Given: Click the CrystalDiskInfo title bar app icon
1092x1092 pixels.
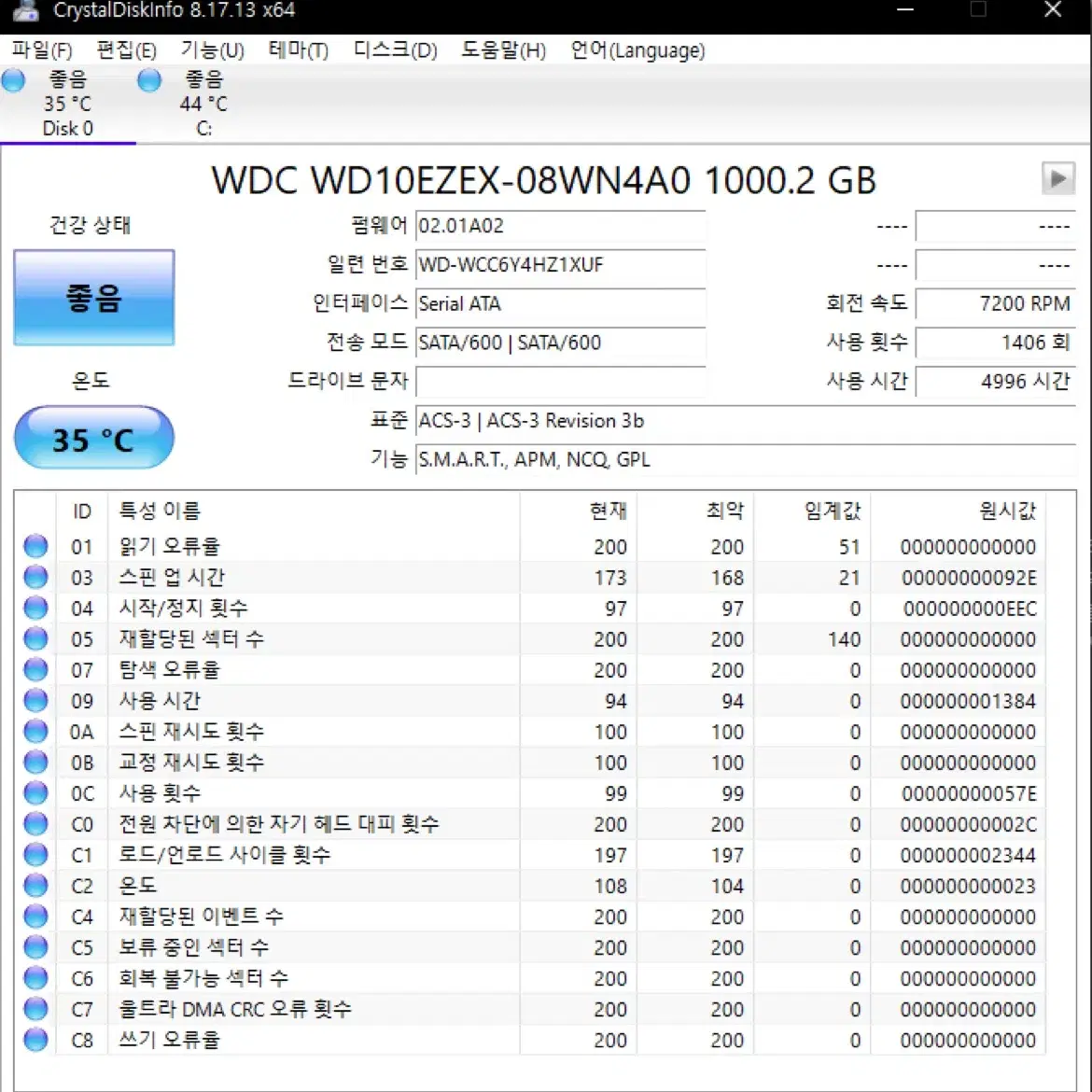Looking at the screenshot, I should (26, 10).
